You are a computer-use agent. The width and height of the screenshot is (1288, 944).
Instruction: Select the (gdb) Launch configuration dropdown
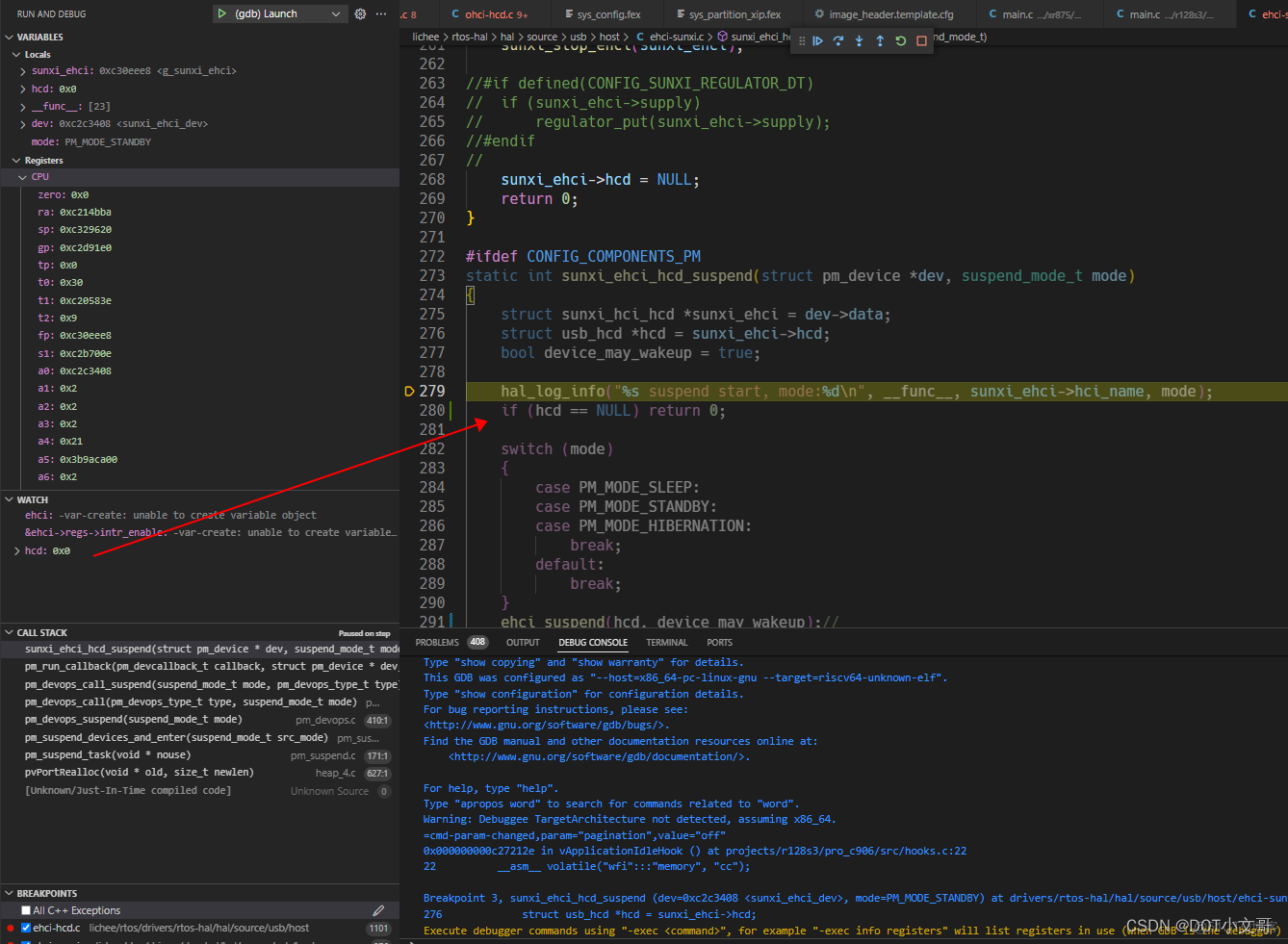point(279,14)
